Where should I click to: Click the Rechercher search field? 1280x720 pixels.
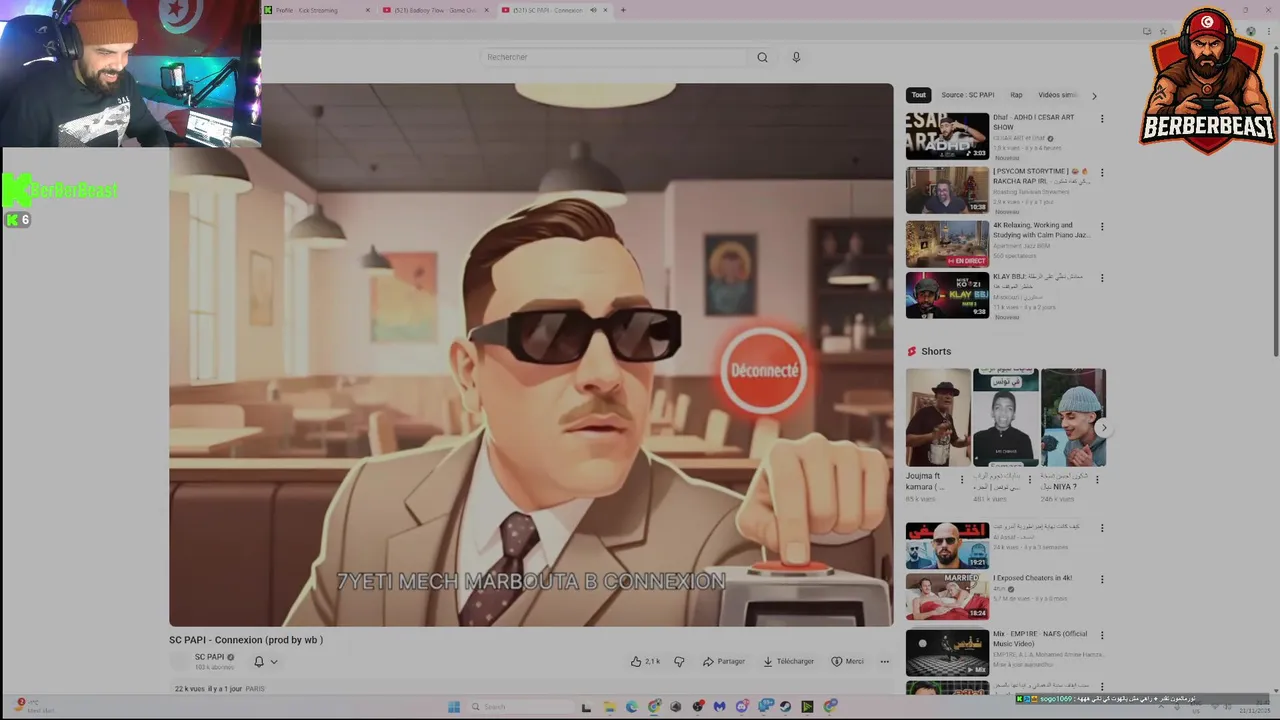(x=613, y=57)
